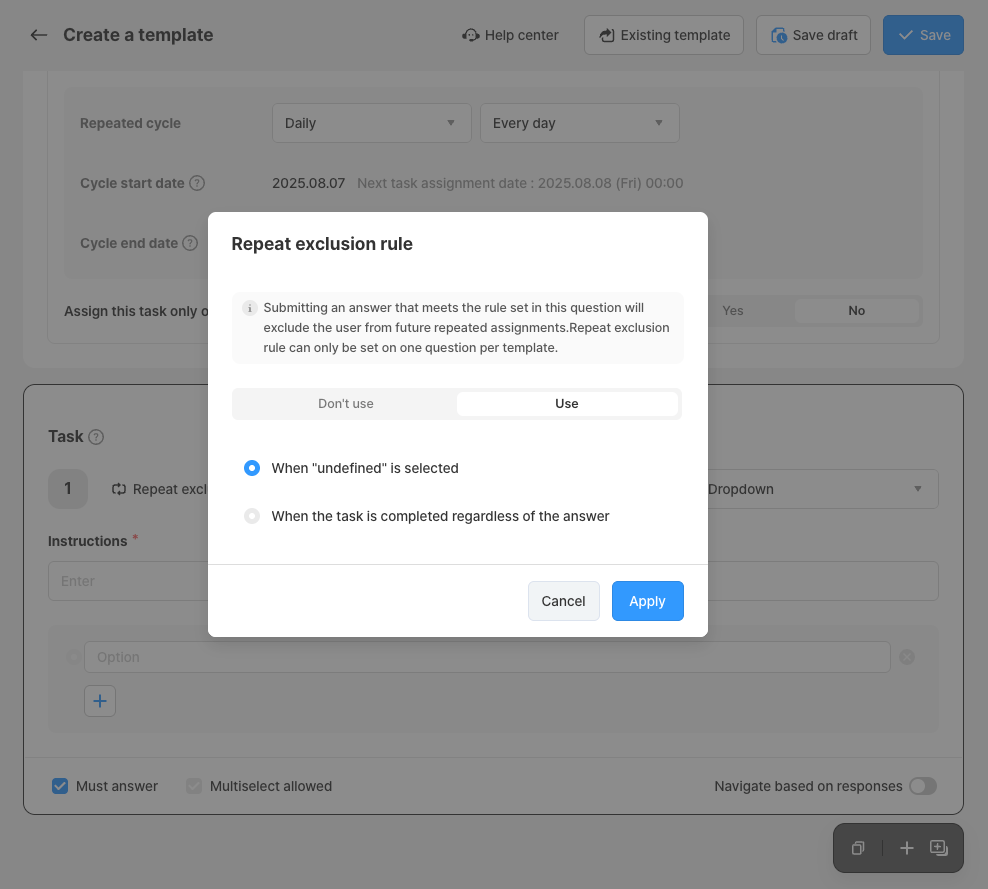Toggle Navigate based on responses switch
Viewport: 988px width, 889px height.
click(x=923, y=786)
